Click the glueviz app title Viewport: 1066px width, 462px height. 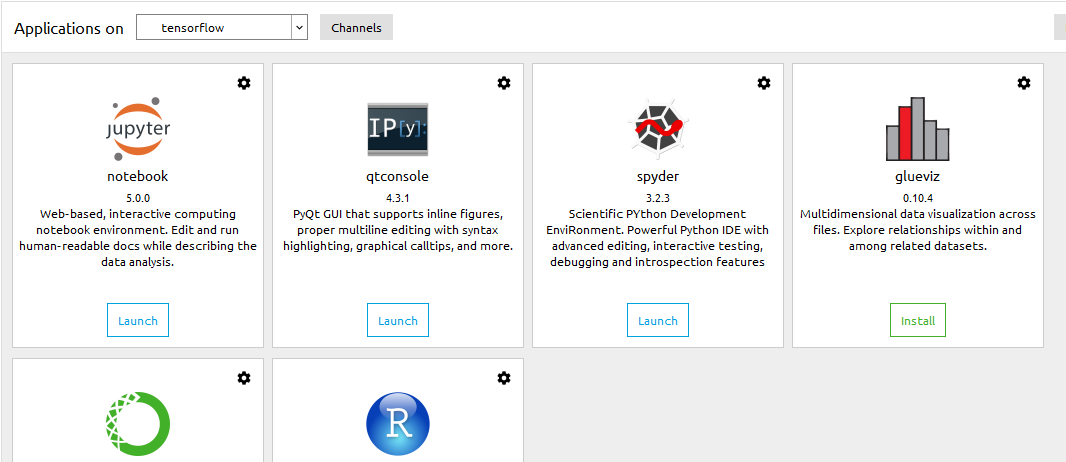918,177
